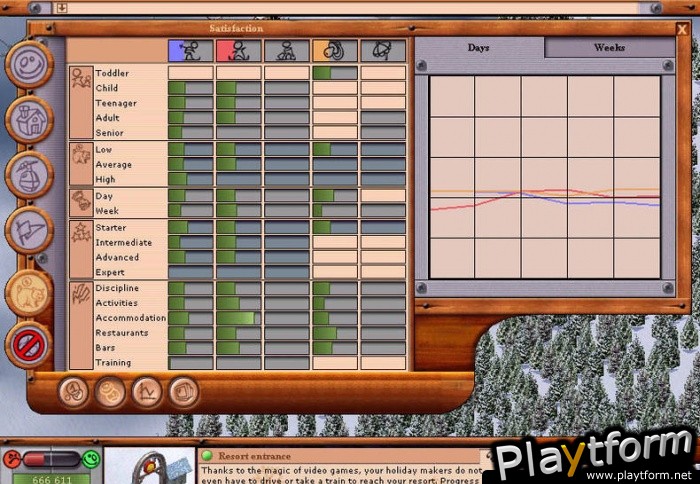Image resolution: width=700 pixels, height=484 pixels.
Task: Click the green money display 666 611
Action: pyautogui.click(x=52, y=479)
